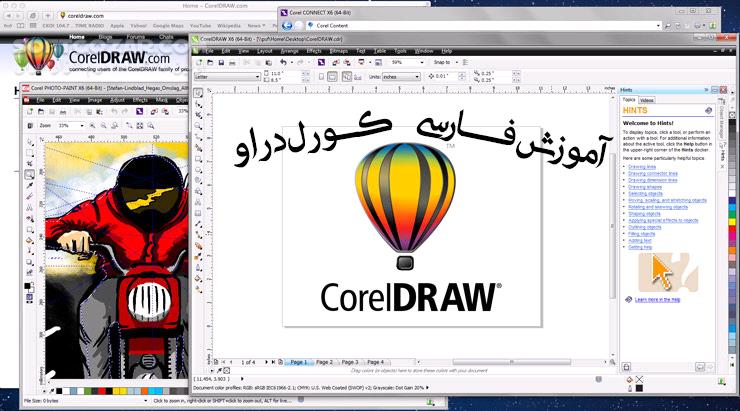Click Zoom out magnifier on PHOTO-PAINT property bar
This screenshot has width=740, height=411.
pos(103,126)
